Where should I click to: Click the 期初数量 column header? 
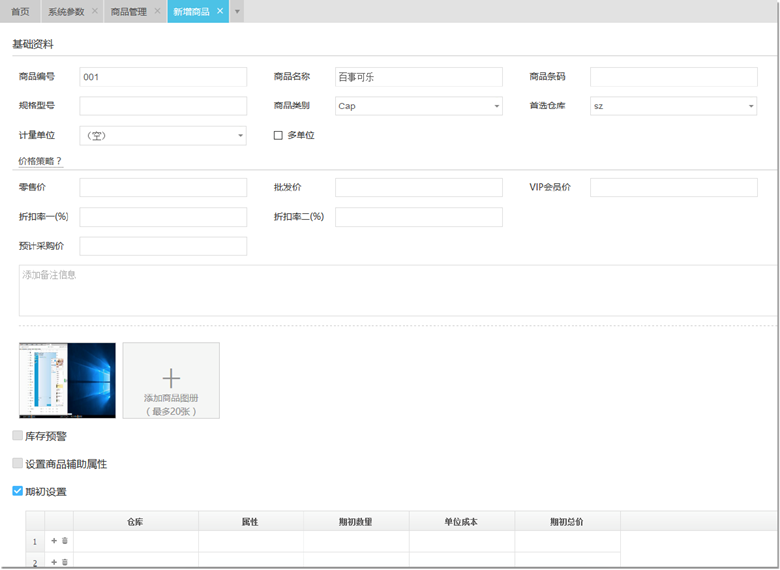[x=356, y=522]
